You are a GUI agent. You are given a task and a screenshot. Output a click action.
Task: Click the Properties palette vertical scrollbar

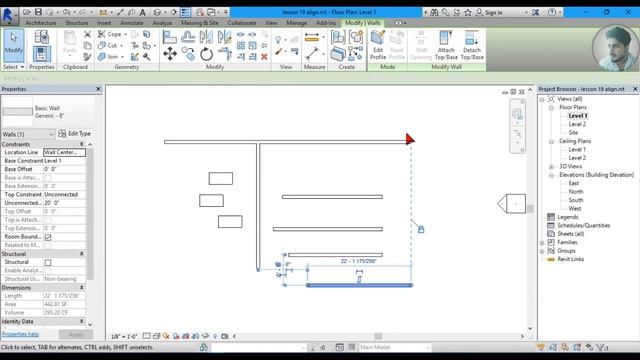point(90,214)
